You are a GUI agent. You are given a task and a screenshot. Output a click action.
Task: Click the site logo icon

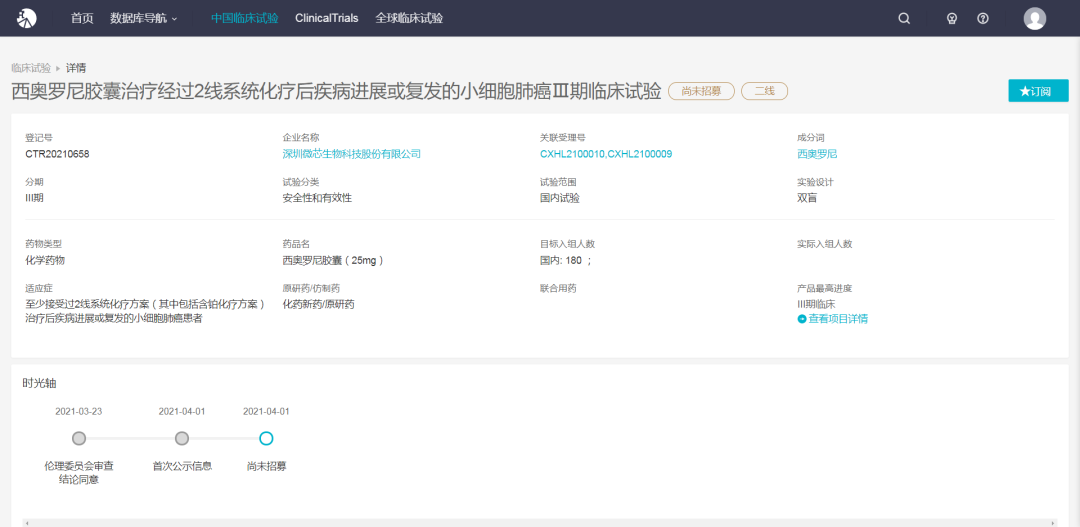point(26,19)
